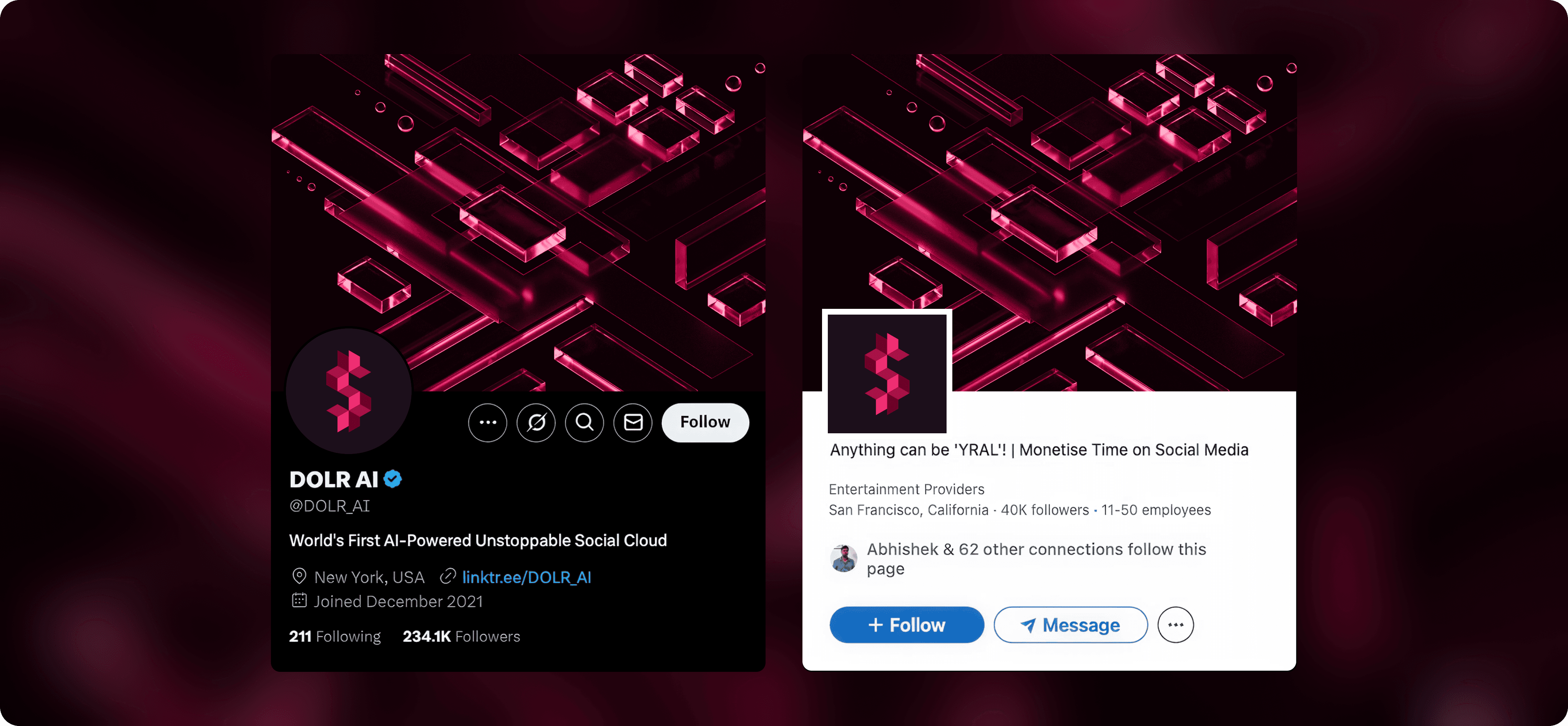This screenshot has width=1568, height=726.
Task: Click the round DOLR AI profile avatar
Action: point(349,391)
